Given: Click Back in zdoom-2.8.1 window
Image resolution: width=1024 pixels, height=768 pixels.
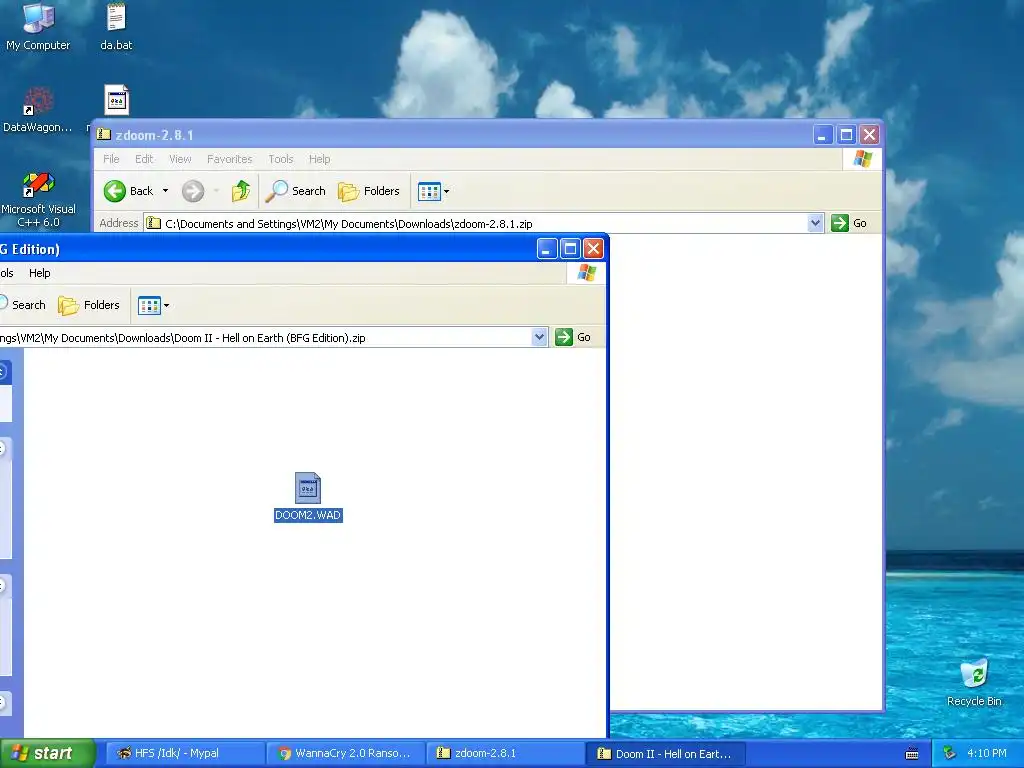Looking at the screenshot, I should click(x=129, y=191).
